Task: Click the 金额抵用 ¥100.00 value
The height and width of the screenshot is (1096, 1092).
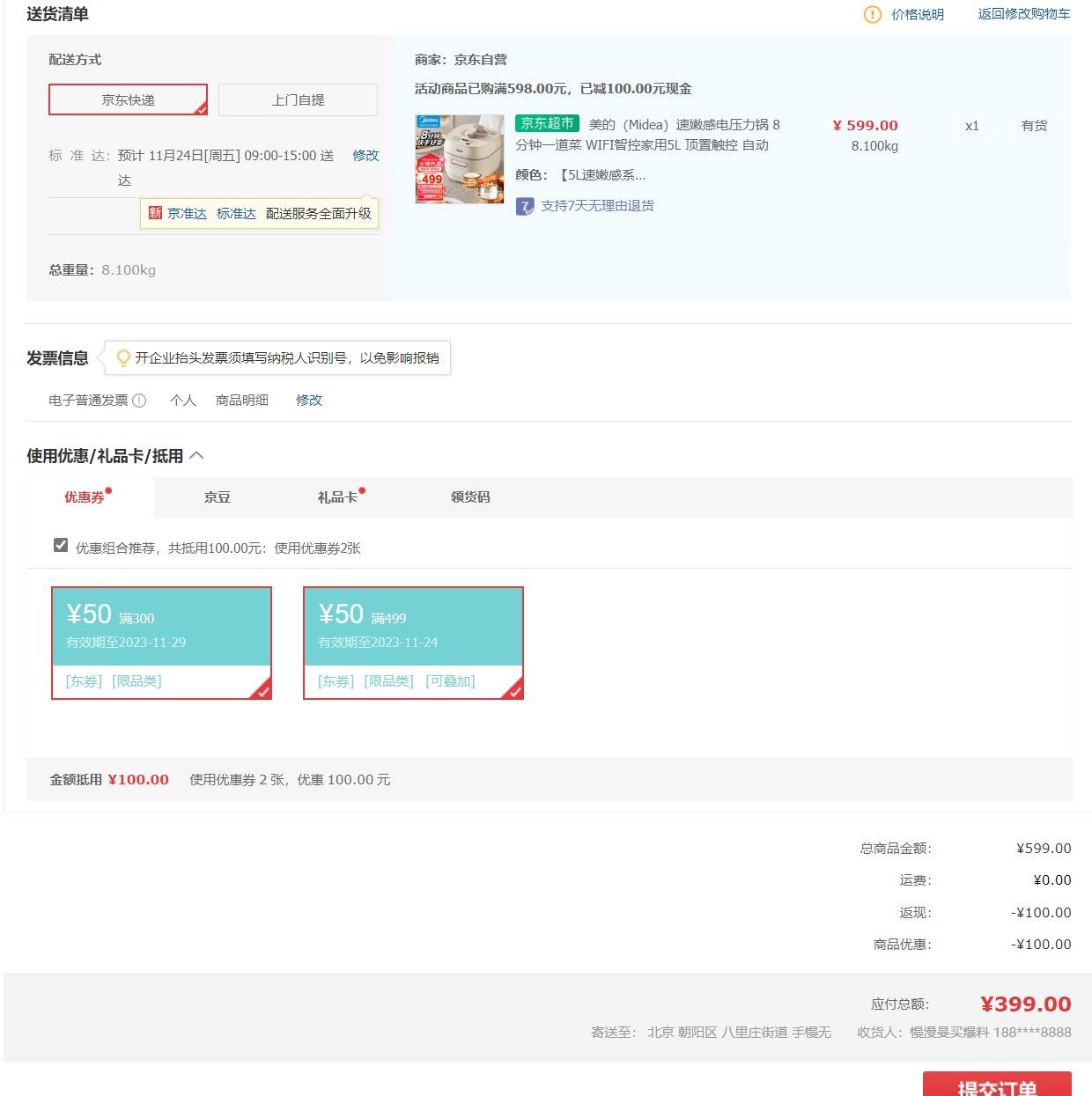Action: click(x=138, y=780)
